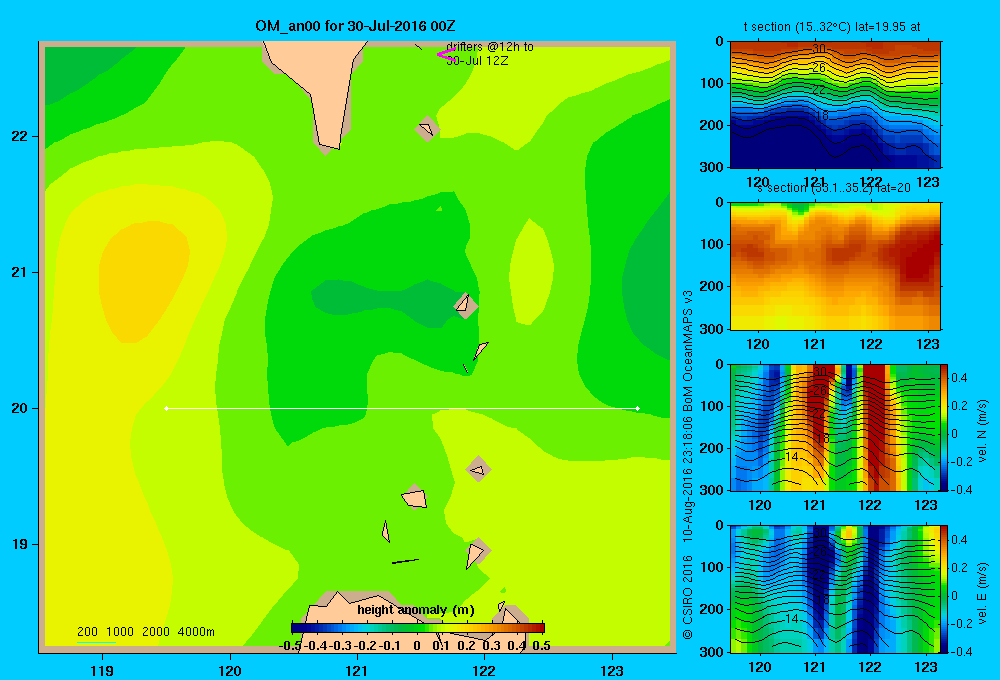Image resolution: width=1000 pixels, height=680 pixels.
Task: Select the 'vel. N (m/s)' color bar
Action: click(944, 427)
